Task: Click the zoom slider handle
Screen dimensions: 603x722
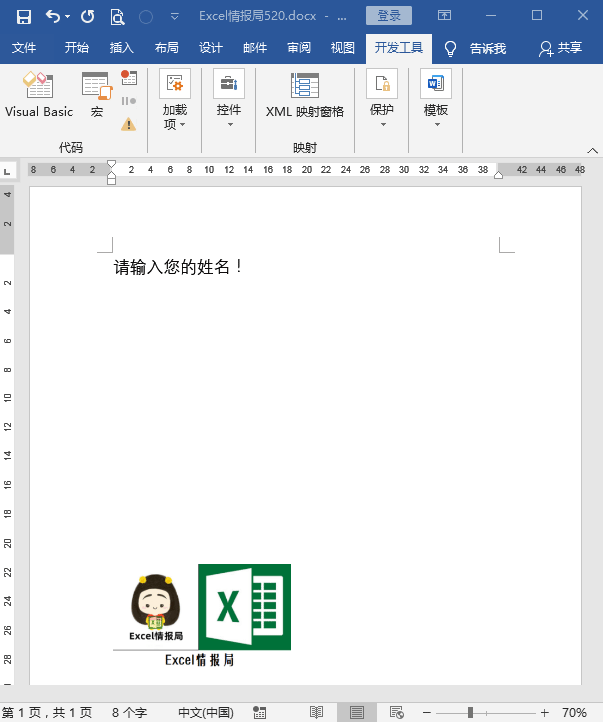Action: point(470,713)
